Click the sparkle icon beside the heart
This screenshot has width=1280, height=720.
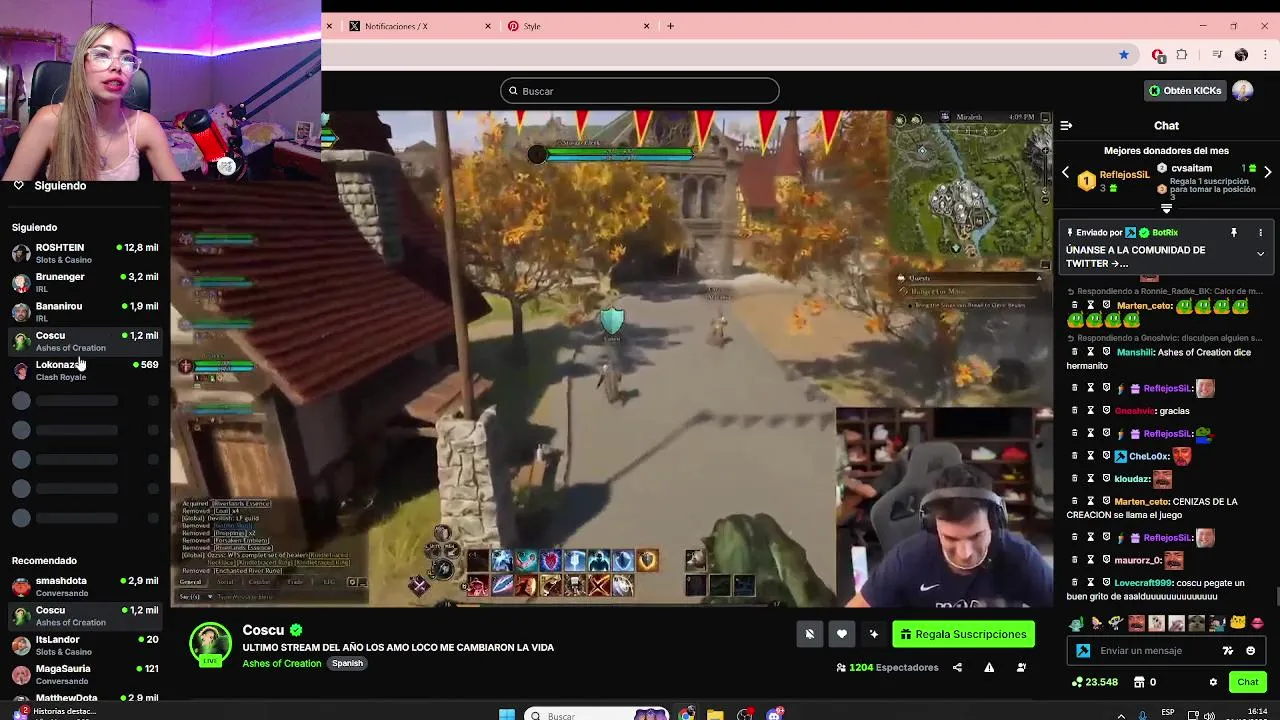tap(874, 634)
